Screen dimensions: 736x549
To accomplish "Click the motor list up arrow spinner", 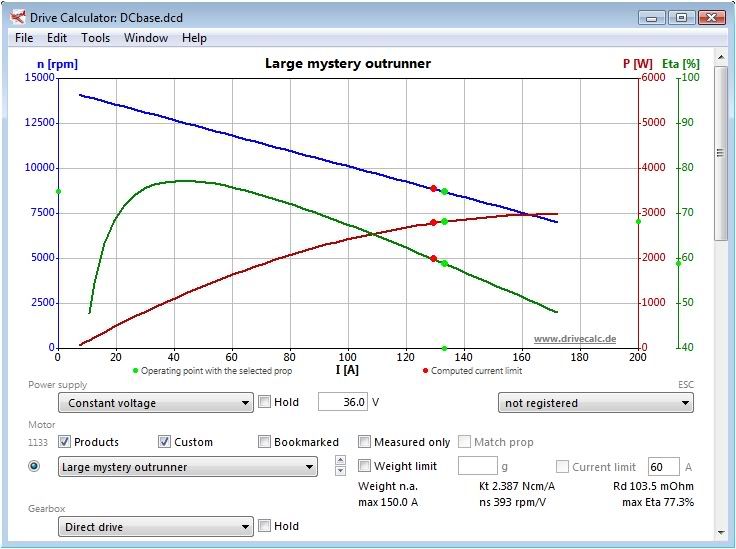I will tap(340, 461).
